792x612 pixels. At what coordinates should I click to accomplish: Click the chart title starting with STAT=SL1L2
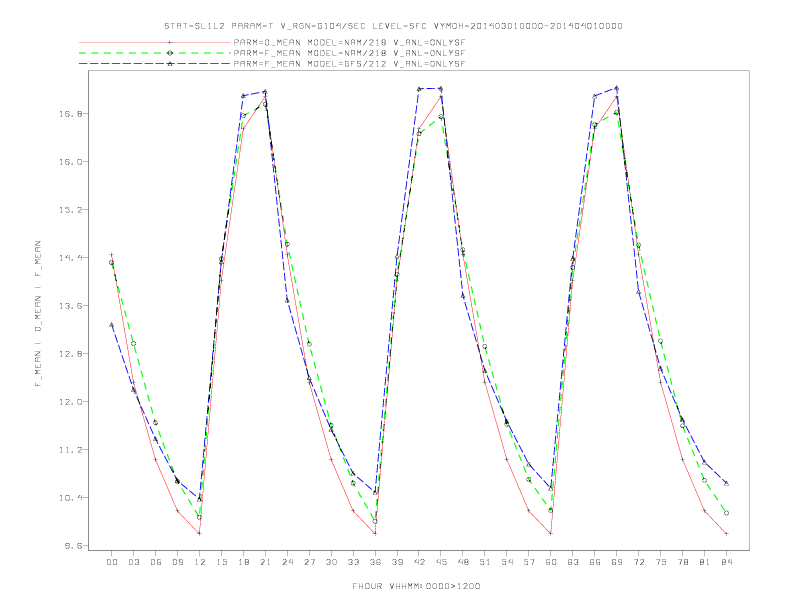(x=393, y=26)
